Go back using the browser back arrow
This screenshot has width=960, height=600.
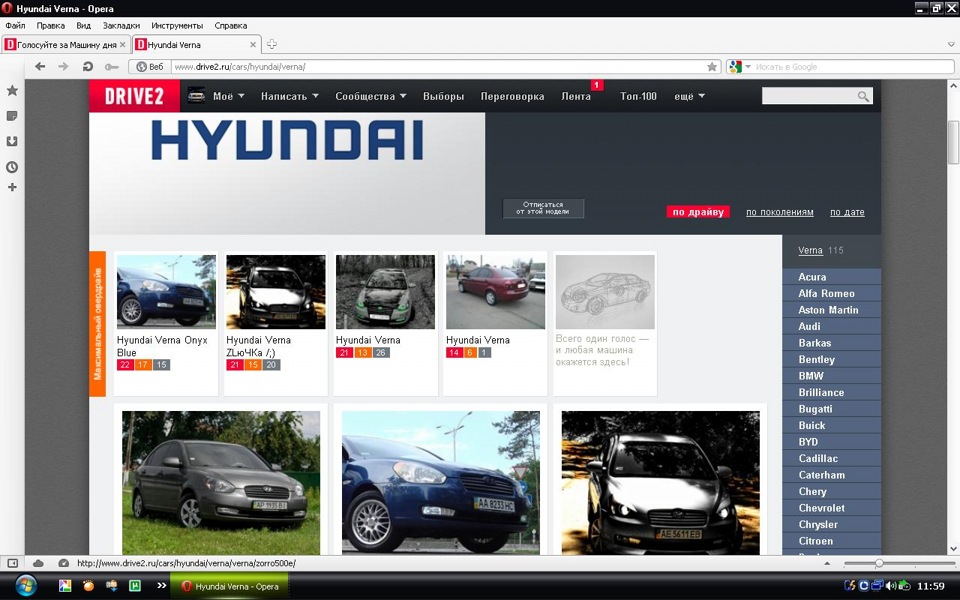tap(40, 66)
